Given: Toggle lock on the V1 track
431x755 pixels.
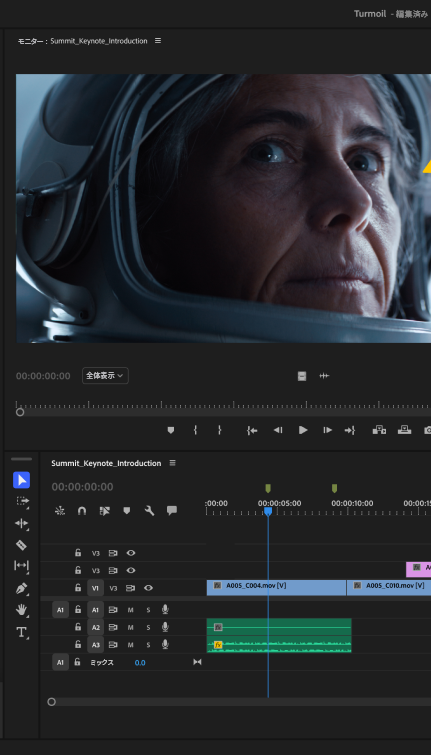Looking at the screenshot, I should point(78,587).
